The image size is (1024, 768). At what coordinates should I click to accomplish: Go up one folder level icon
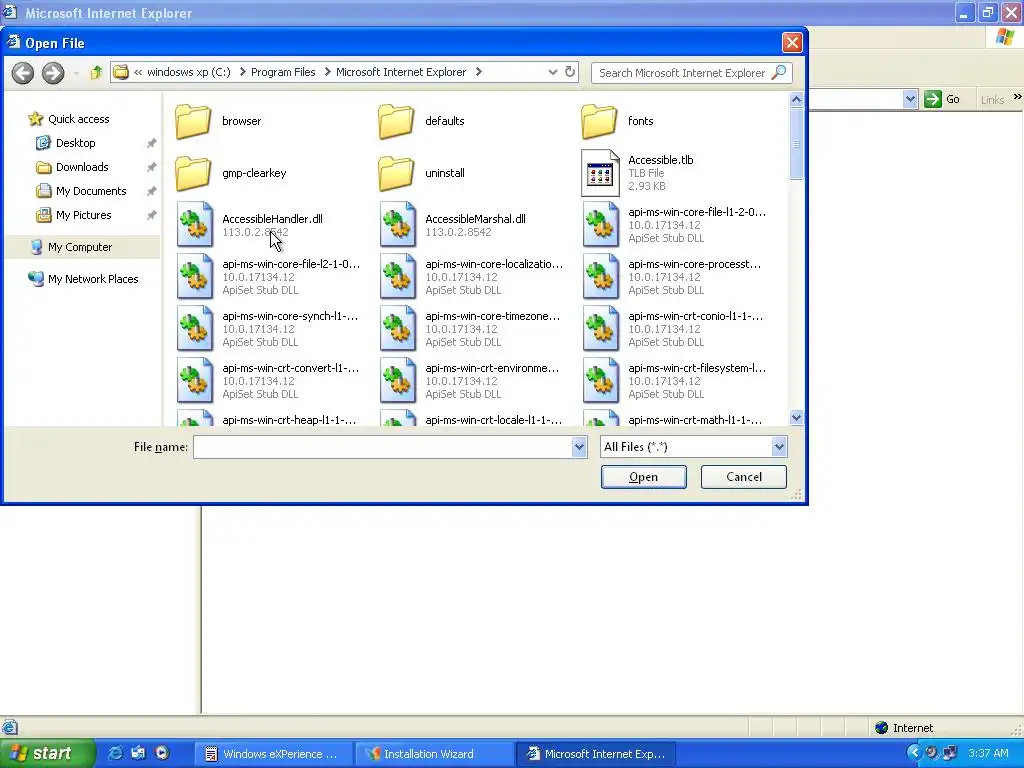tap(96, 72)
